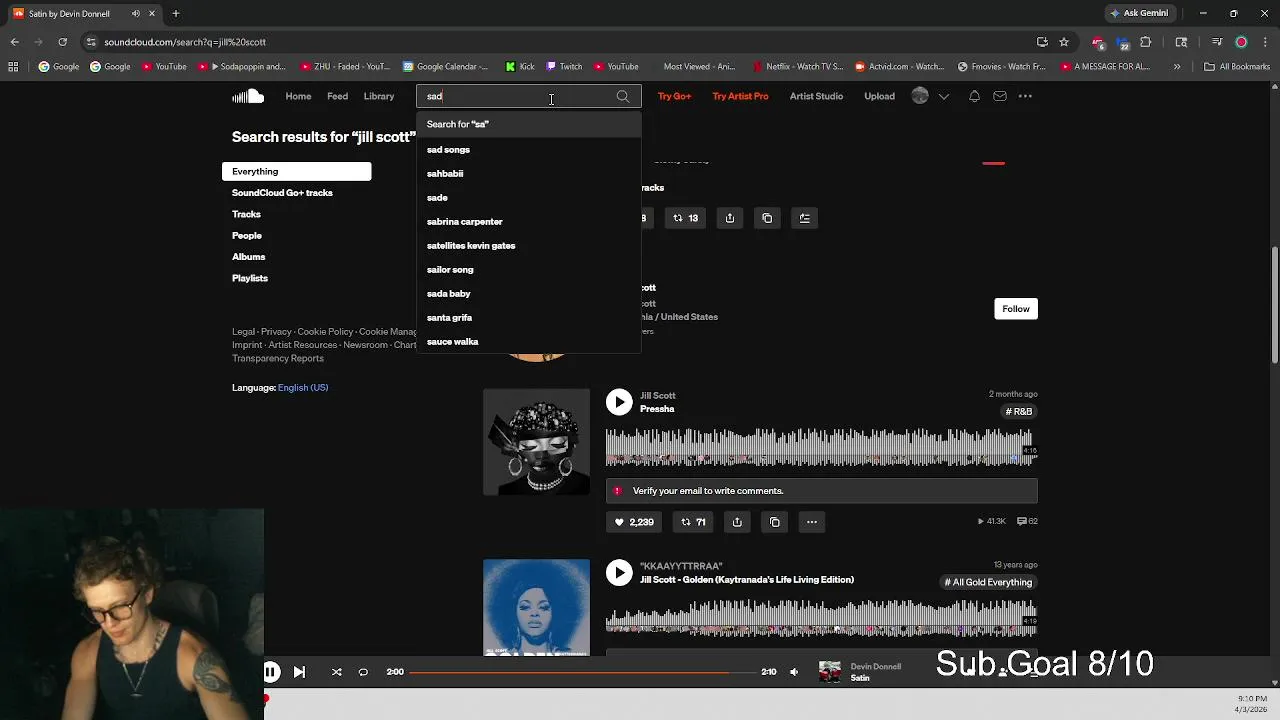This screenshot has width=1280, height=720.
Task: Open Artist Studio
Action: (816, 96)
